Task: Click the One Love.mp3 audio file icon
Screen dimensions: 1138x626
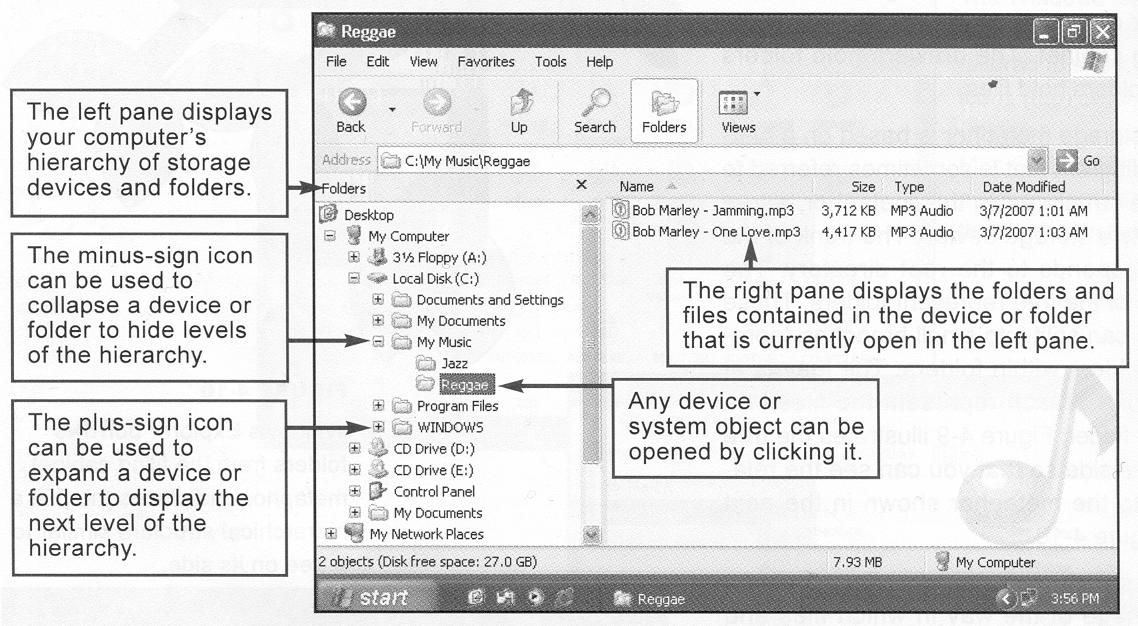Action: (620, 231)
